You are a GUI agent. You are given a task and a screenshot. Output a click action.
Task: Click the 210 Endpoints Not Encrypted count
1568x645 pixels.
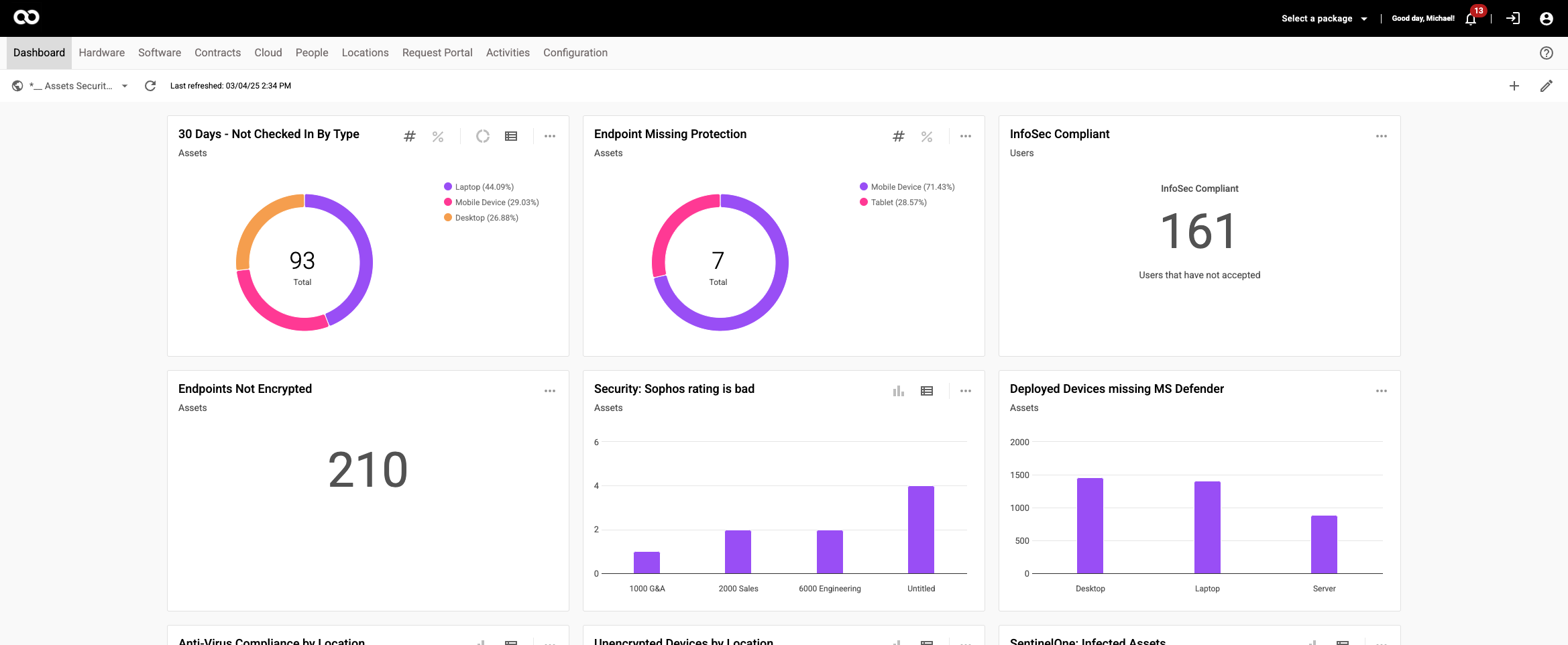[x=368, y=469]
